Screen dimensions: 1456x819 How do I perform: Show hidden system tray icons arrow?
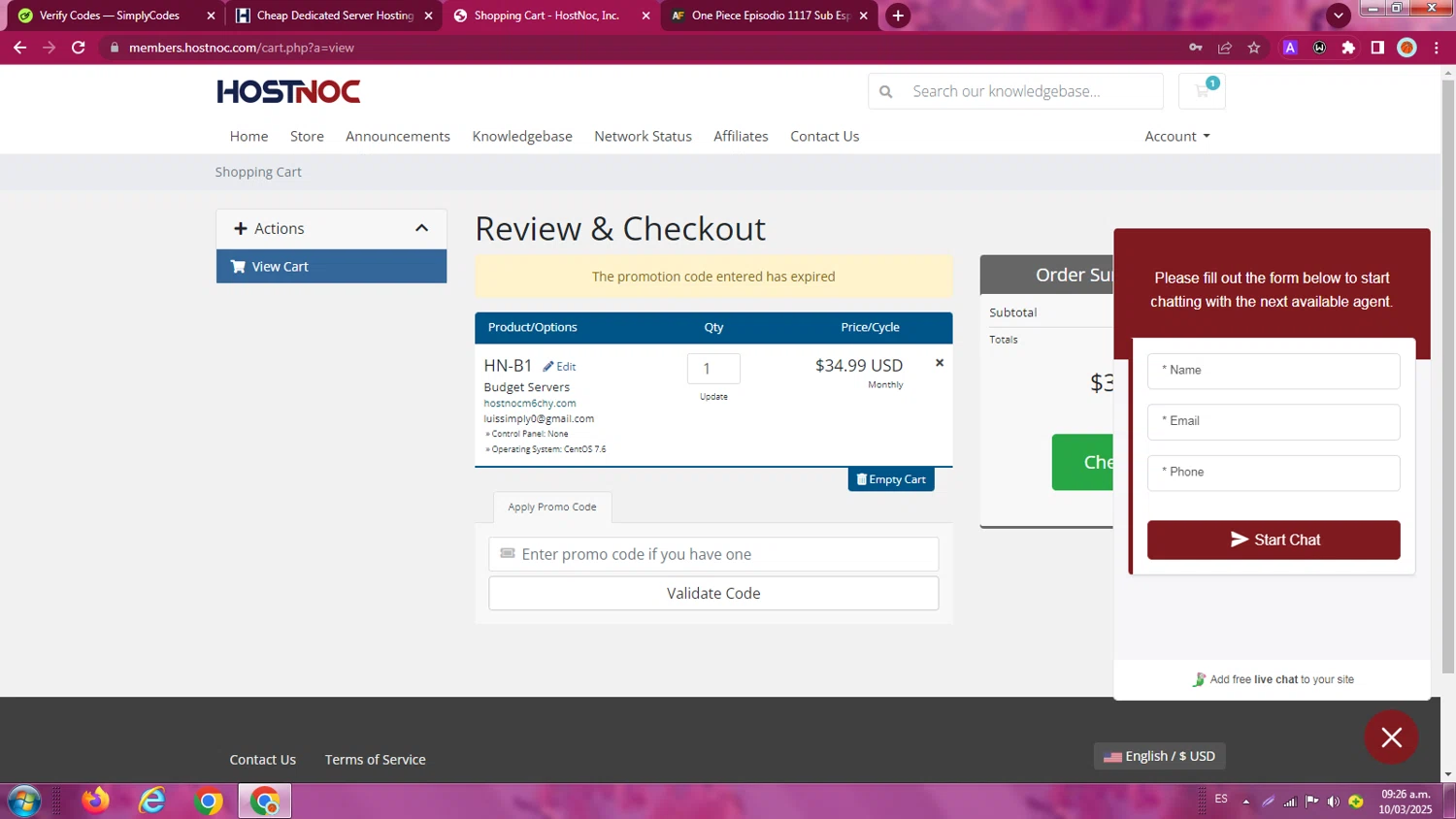(x=1245, y=802)
